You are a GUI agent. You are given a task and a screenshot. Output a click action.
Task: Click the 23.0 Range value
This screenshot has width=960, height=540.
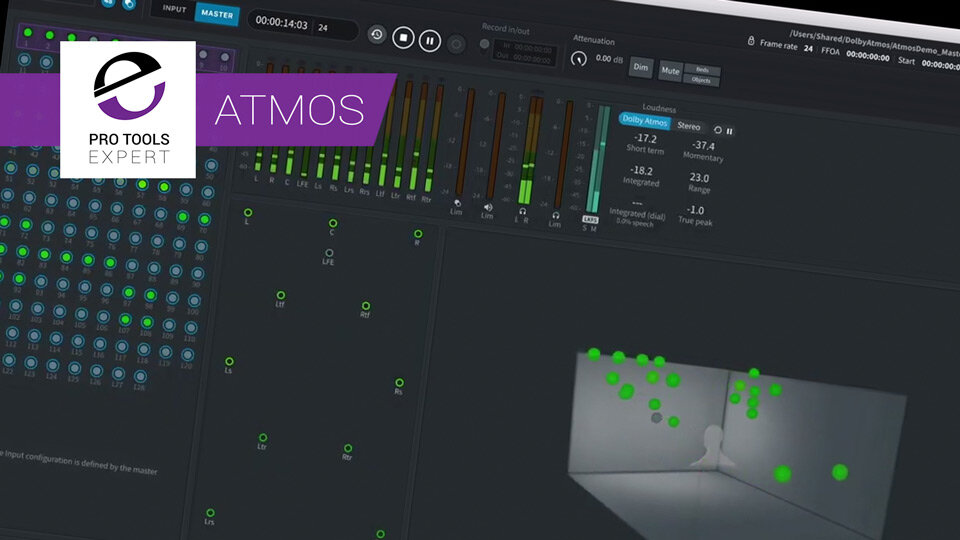[x=699, y=178]
